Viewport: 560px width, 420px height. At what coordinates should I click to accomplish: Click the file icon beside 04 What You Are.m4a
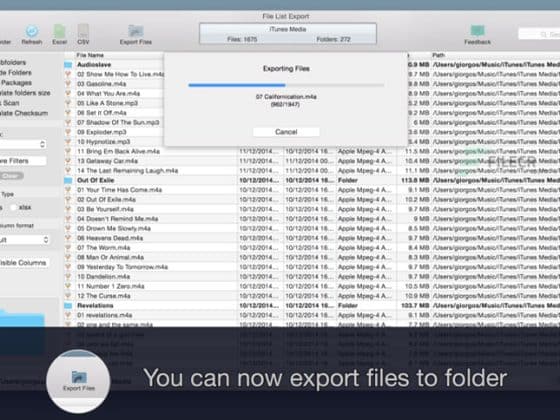click(x=68, y=94)
